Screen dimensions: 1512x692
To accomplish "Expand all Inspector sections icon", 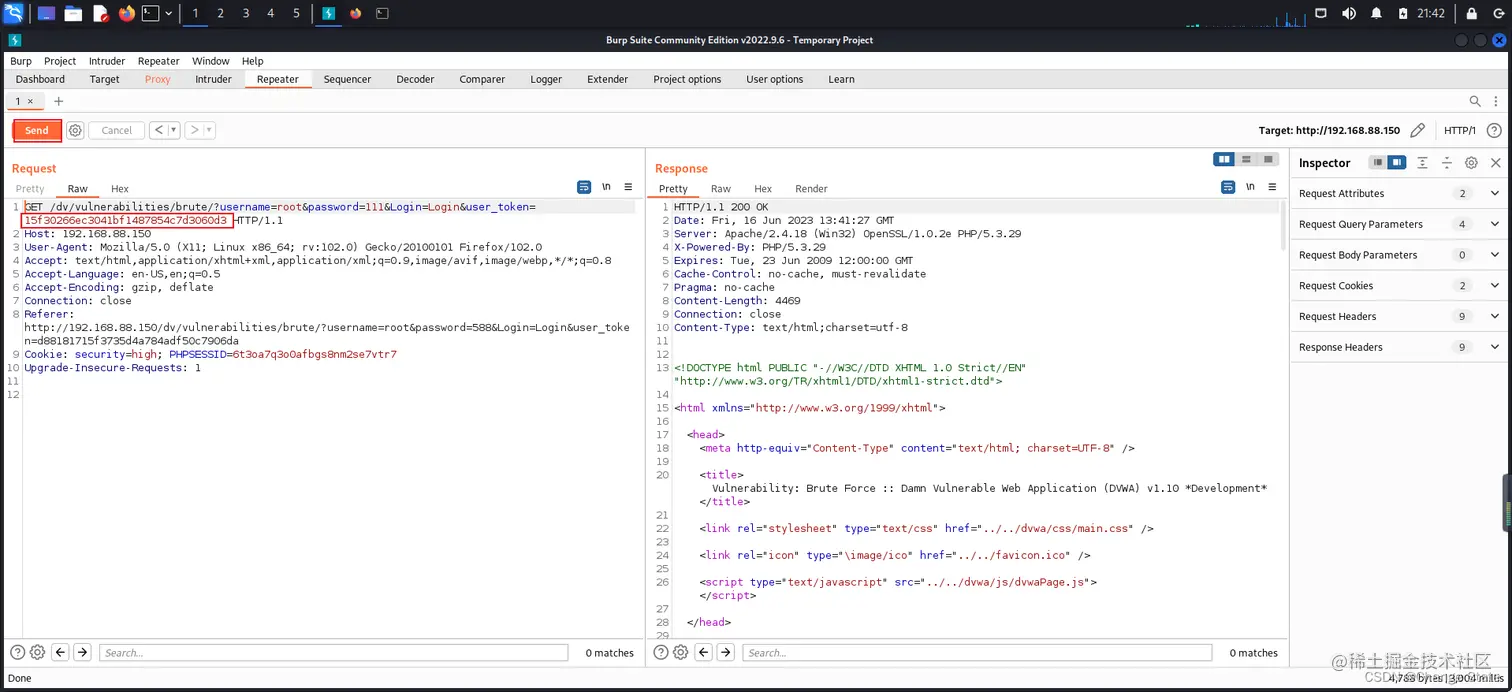I will pos(1422,162).
